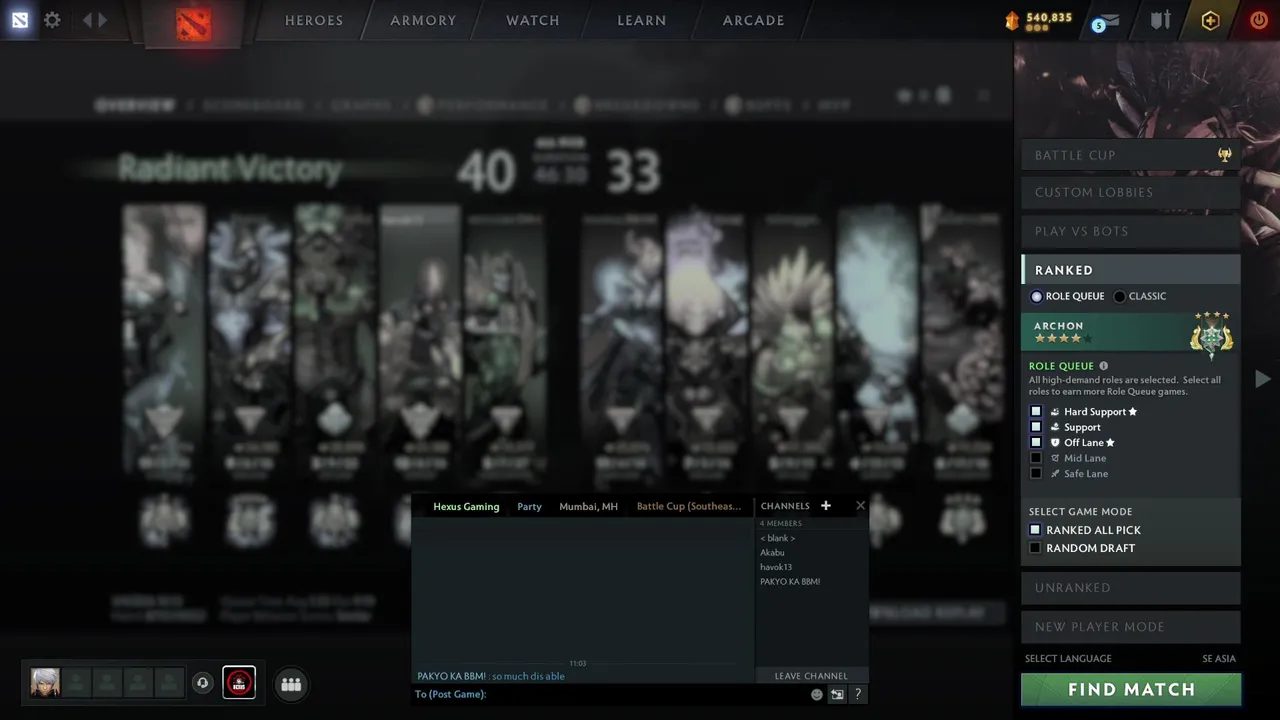
Task: Go forward with the right arrow
Action: [x=103, y=20]
